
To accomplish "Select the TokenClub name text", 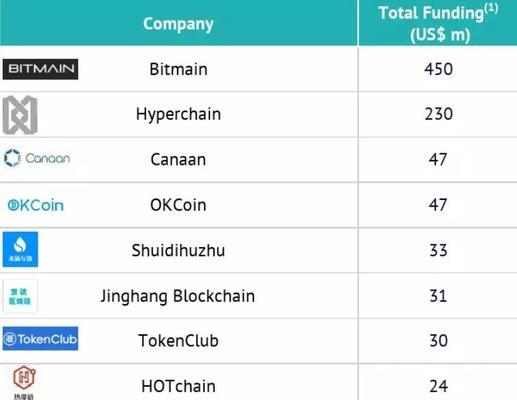I will (x=178, y=341).
